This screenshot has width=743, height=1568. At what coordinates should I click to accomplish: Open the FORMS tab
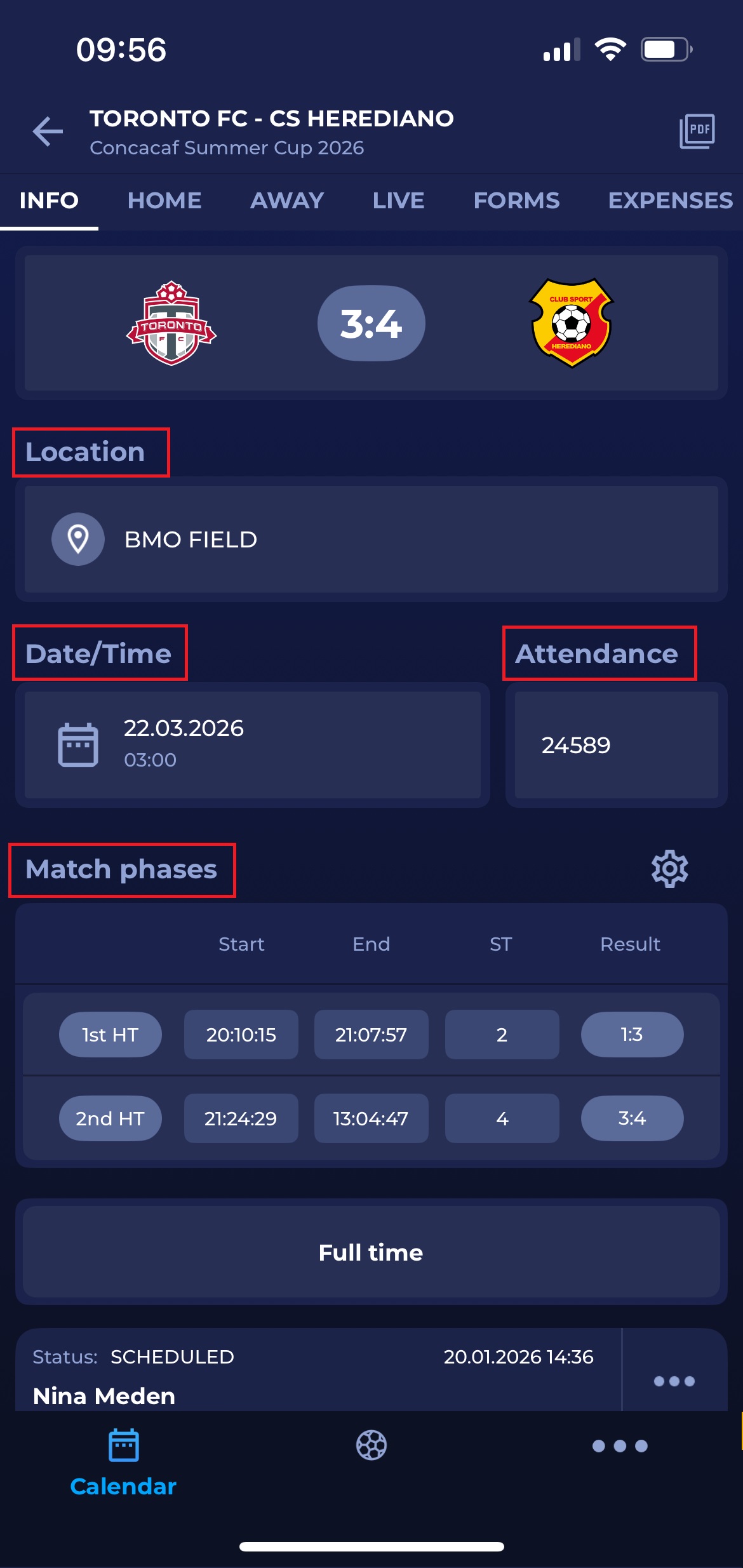[x=516, y=201]
